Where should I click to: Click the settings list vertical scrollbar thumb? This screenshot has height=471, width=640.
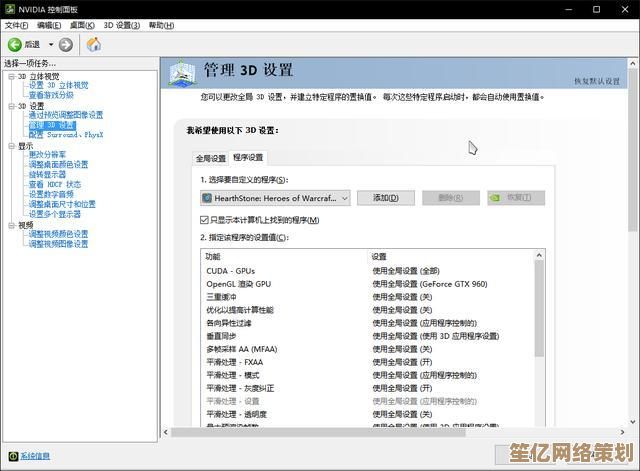click(539, 309)
